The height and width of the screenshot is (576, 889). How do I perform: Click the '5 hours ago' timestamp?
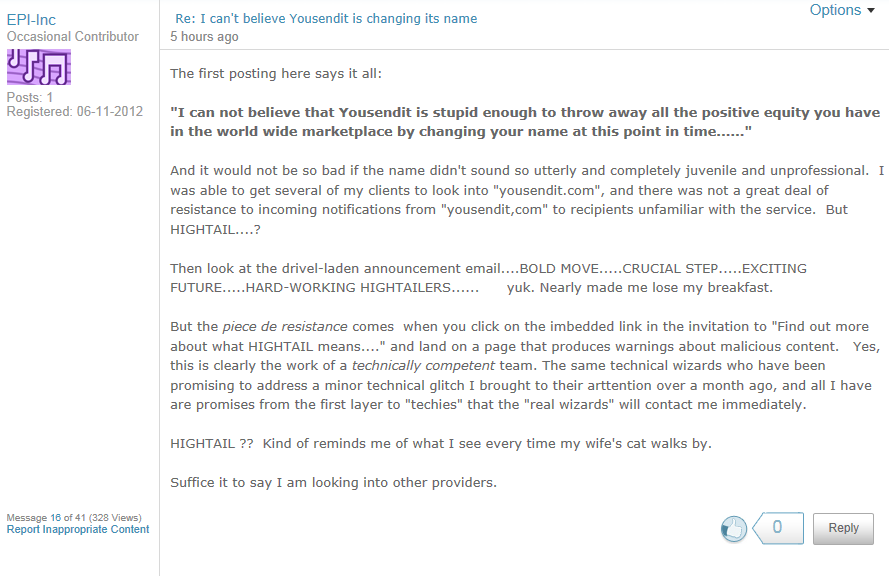click(204, 37)
